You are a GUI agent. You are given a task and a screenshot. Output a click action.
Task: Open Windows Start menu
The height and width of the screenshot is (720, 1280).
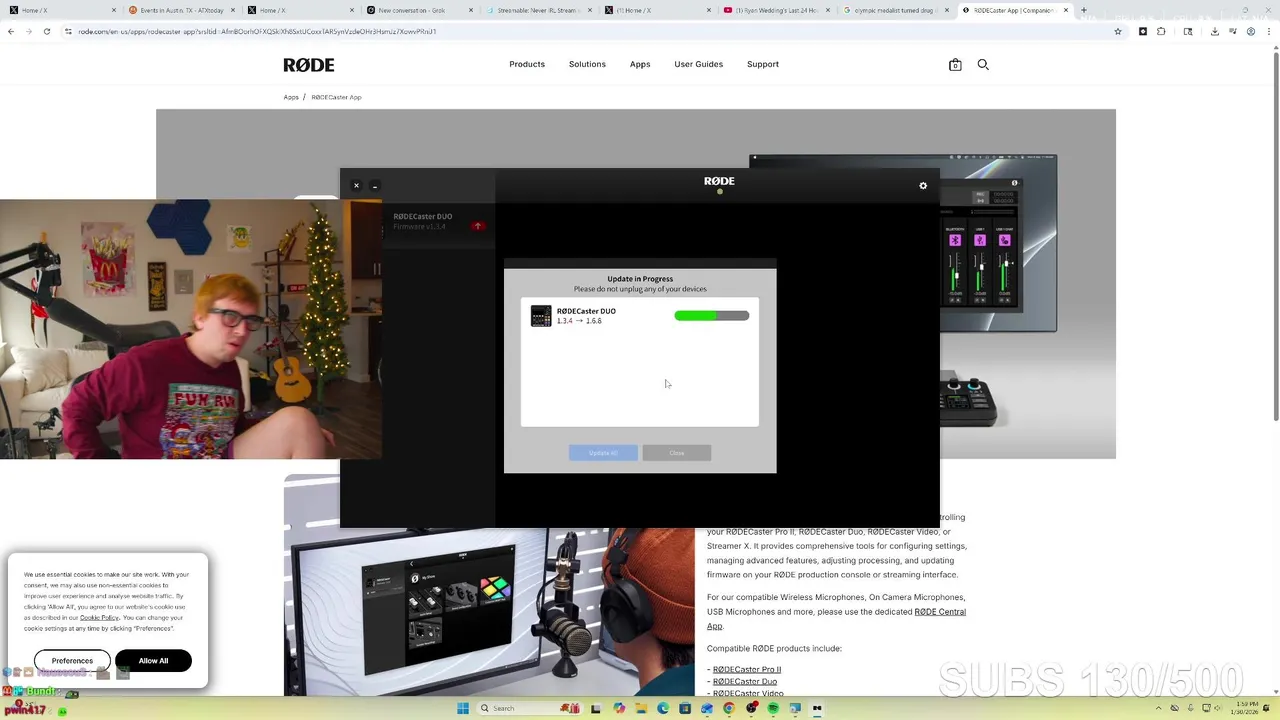[462, 708]
